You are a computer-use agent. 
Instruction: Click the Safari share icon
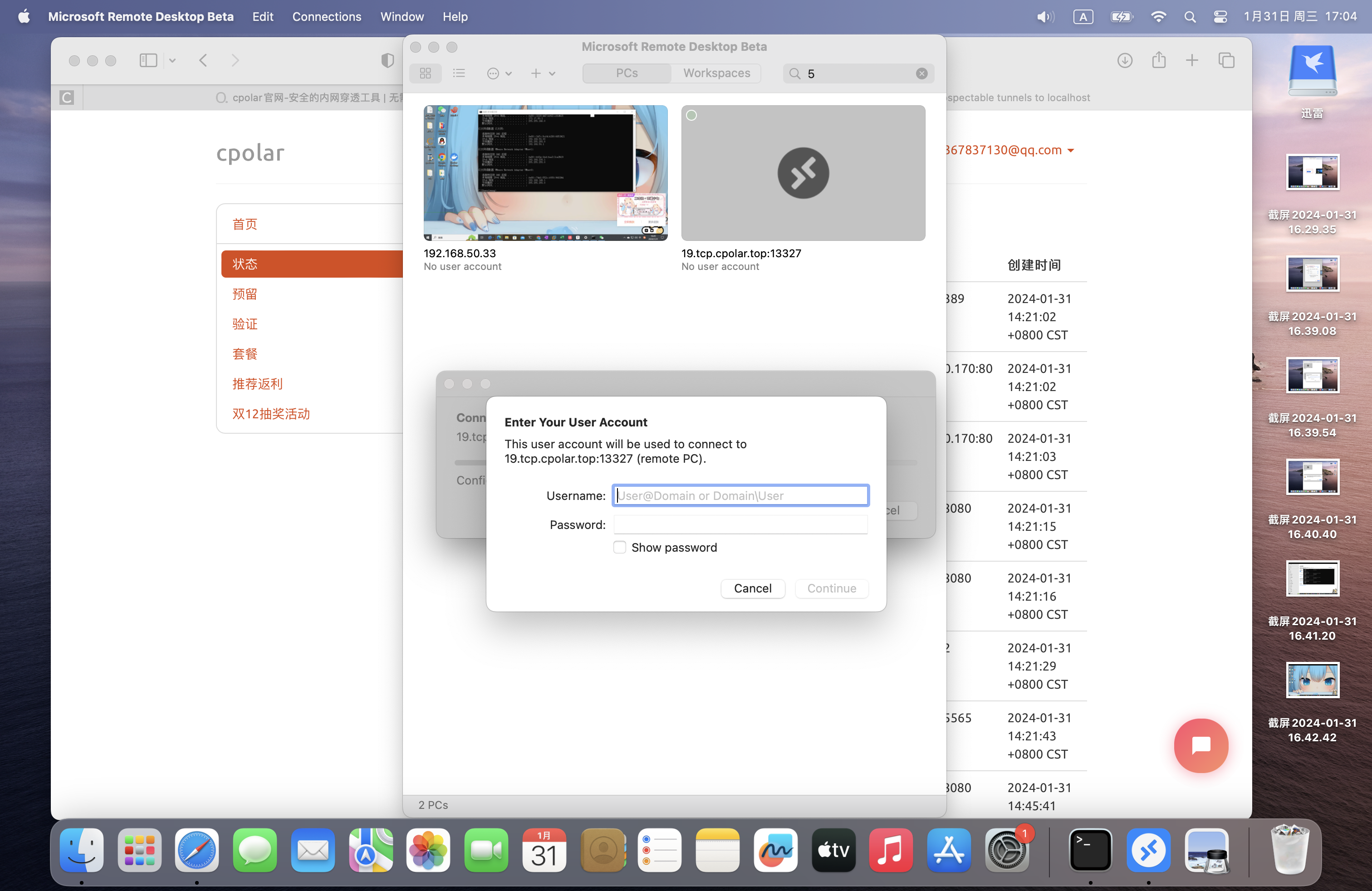[1159, 60]
